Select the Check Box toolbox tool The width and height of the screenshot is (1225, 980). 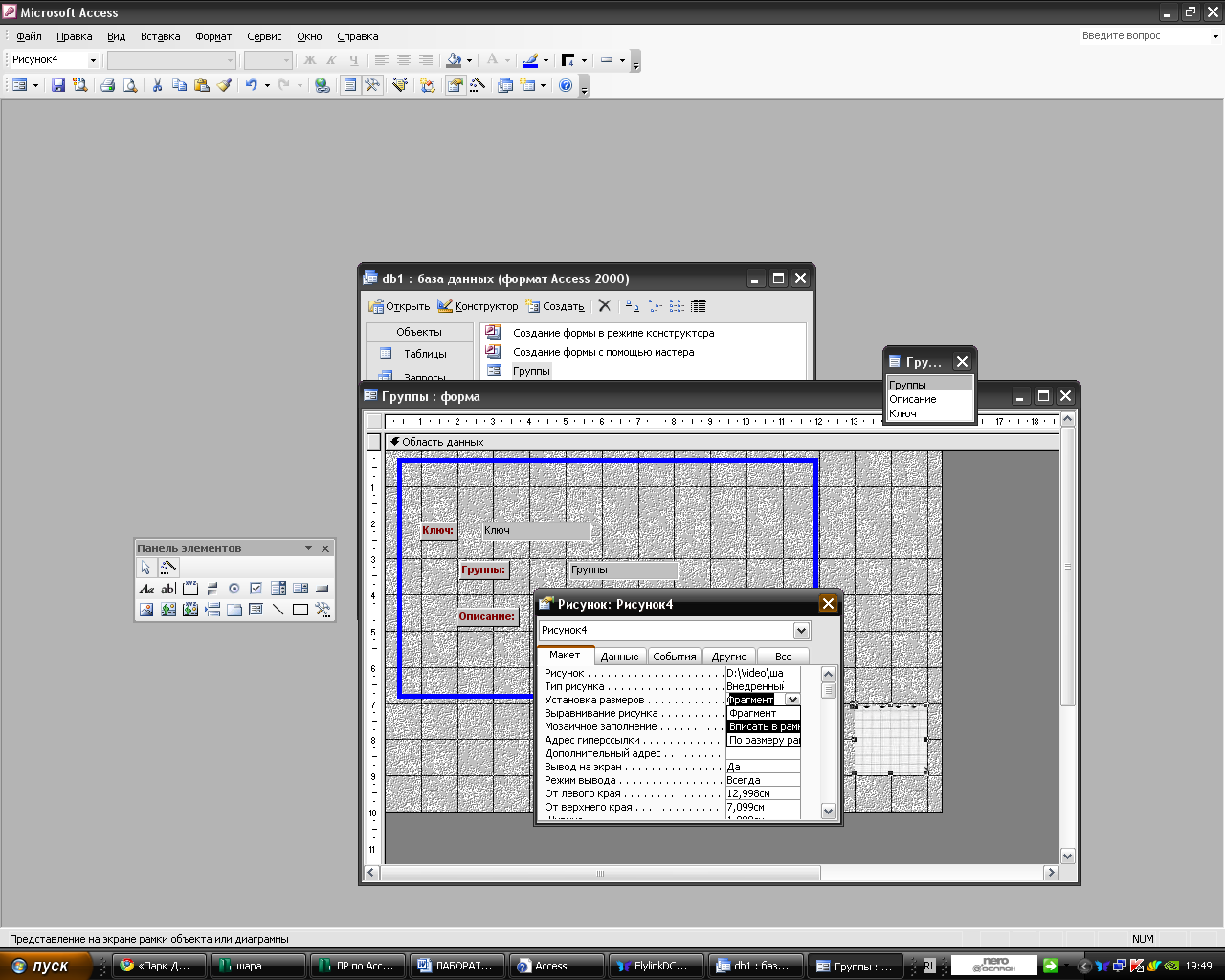[256, 589]
